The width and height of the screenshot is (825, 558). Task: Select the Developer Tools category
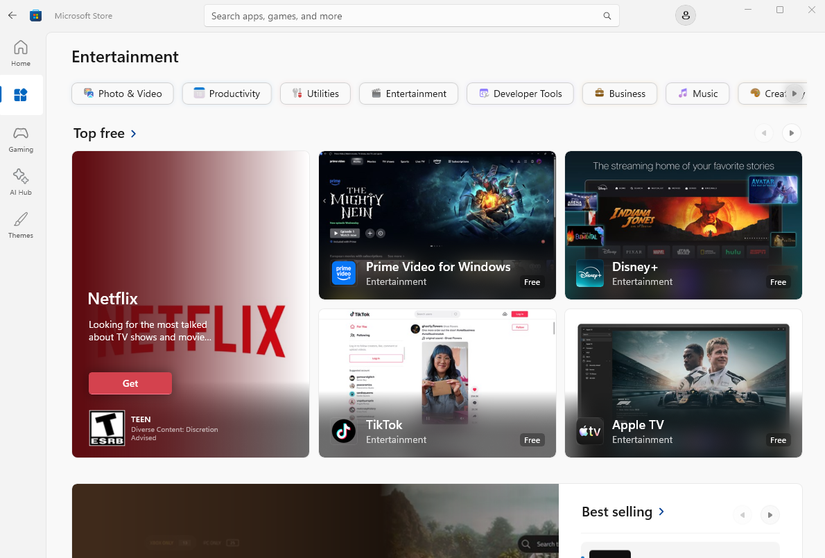coord(520,94)
